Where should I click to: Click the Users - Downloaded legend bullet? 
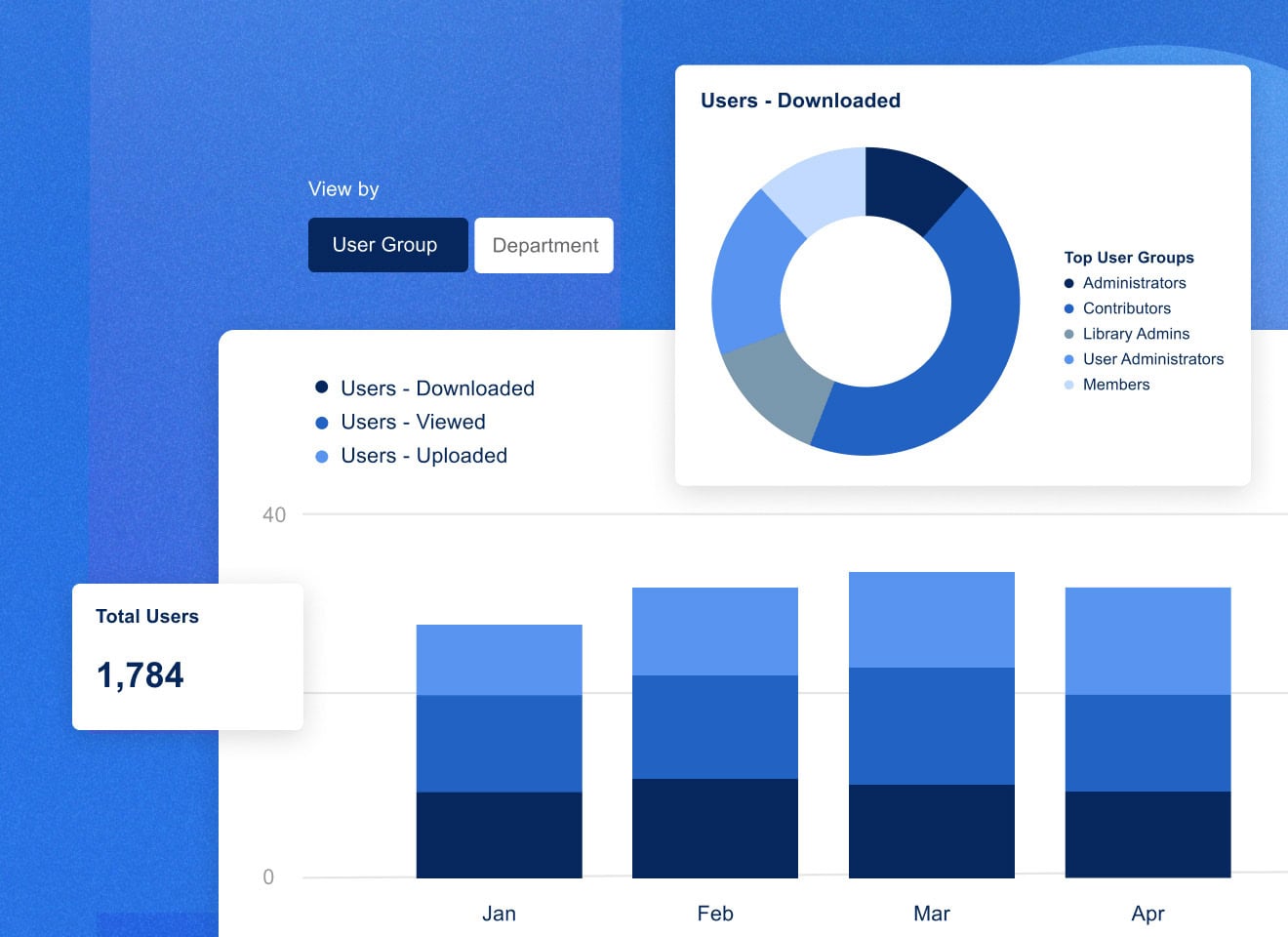coord(322,387)
